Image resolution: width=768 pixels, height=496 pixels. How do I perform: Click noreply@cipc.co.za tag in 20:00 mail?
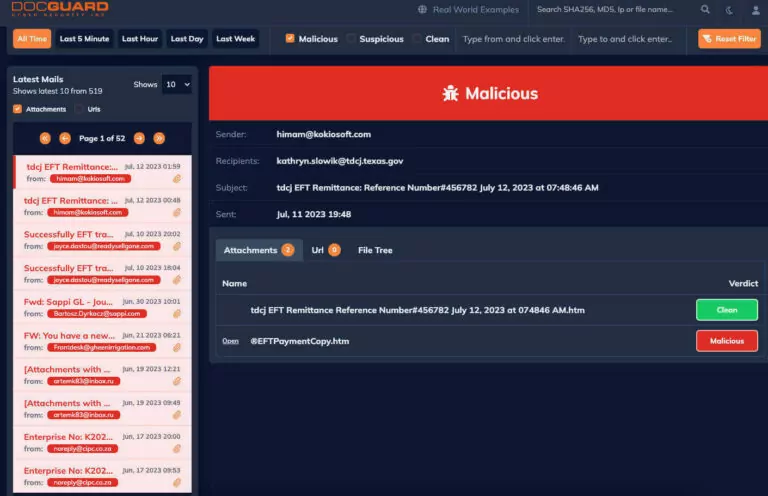click(82, 449)
